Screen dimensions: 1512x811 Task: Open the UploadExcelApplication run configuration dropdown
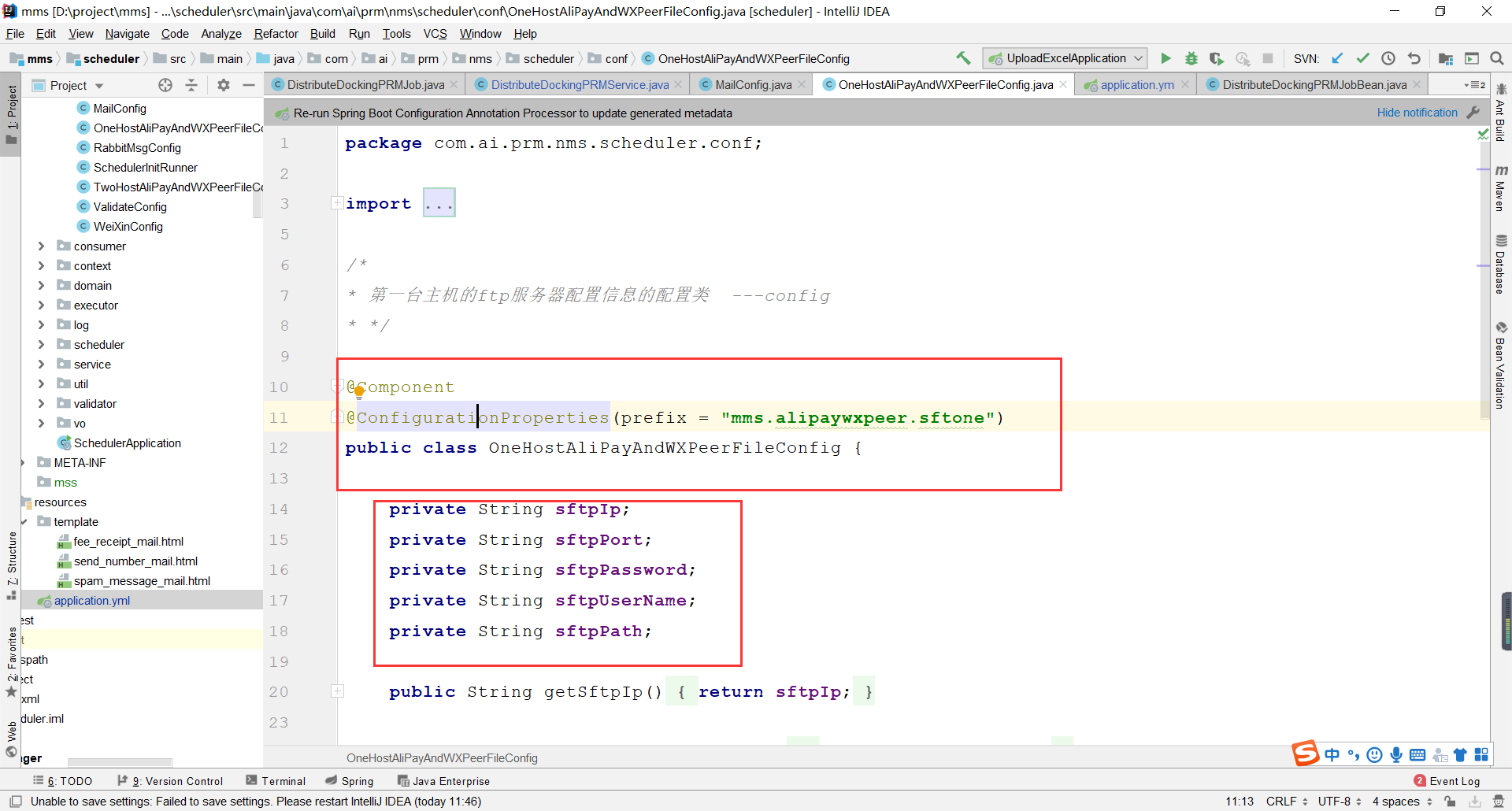[1066, 58]
